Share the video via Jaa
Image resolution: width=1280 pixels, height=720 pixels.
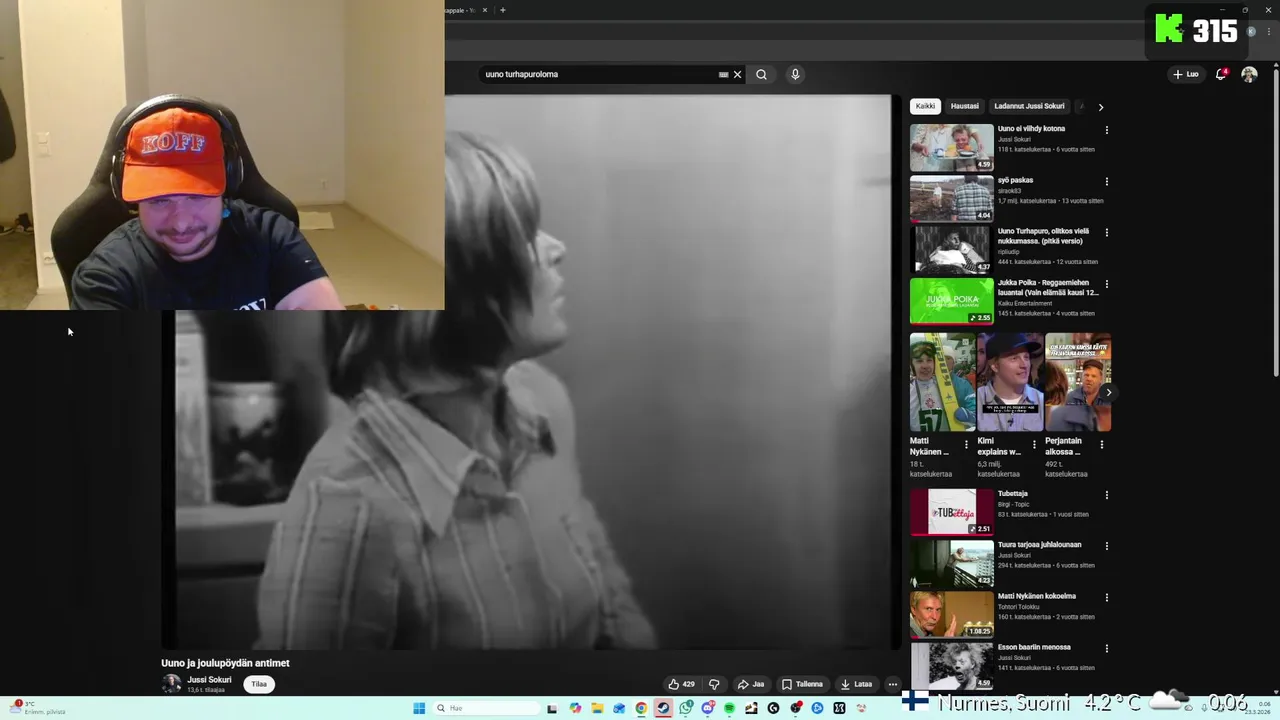coord(751,684)
